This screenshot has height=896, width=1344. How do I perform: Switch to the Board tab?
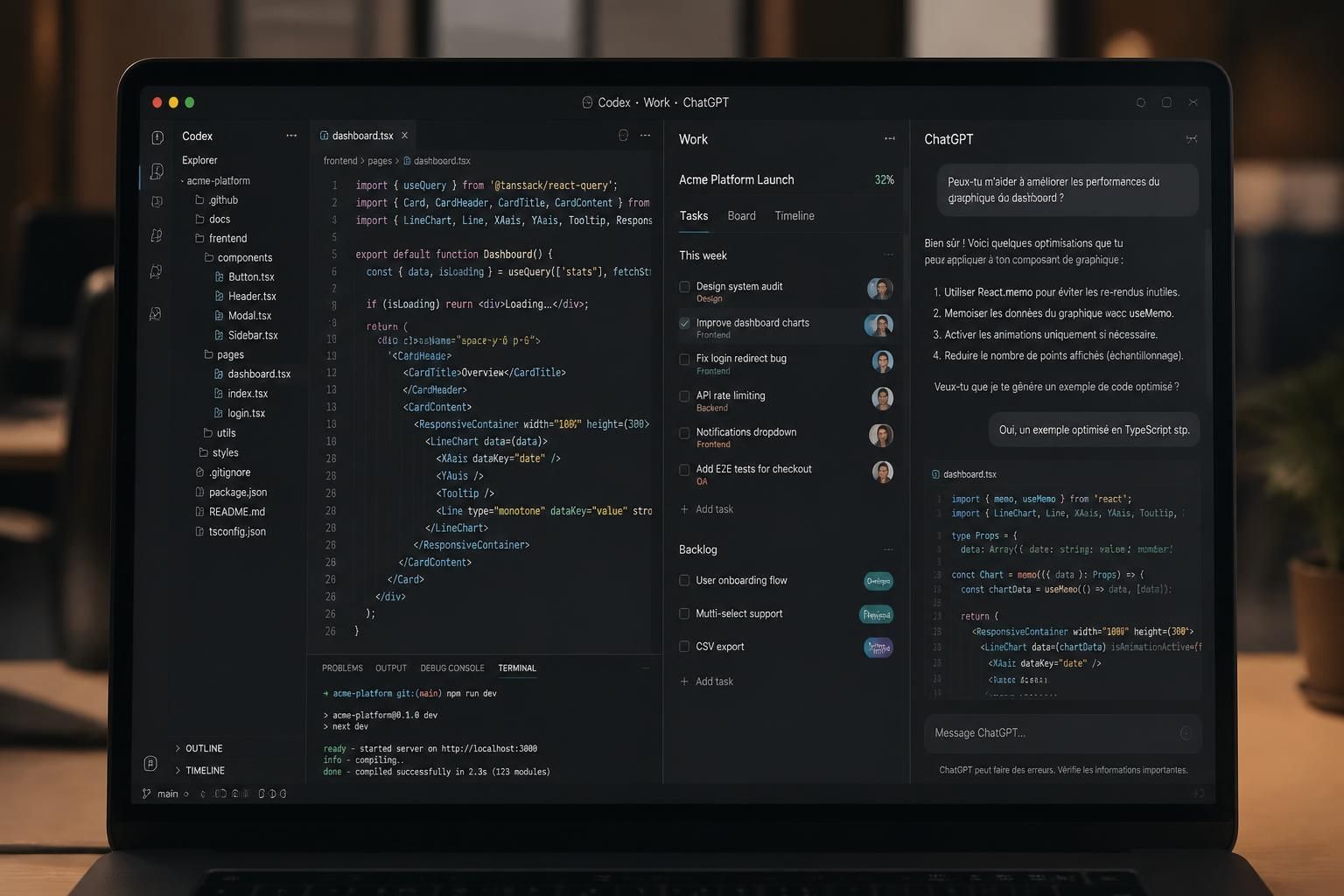741,216
